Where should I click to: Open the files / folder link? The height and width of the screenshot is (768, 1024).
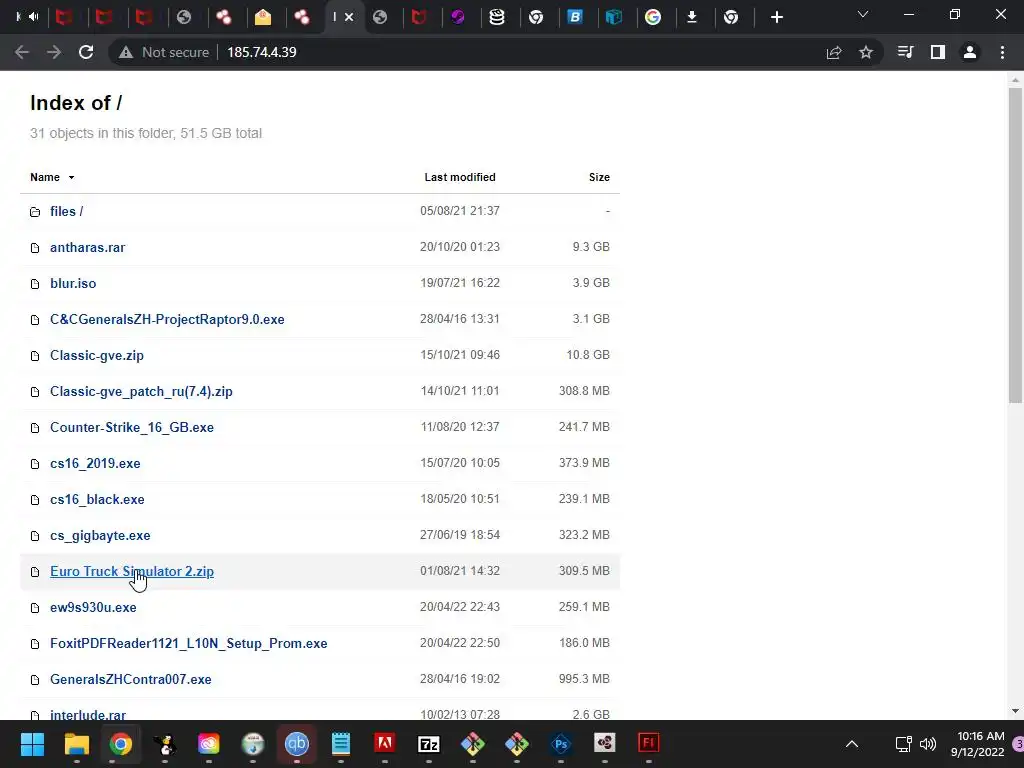(67, 212)
